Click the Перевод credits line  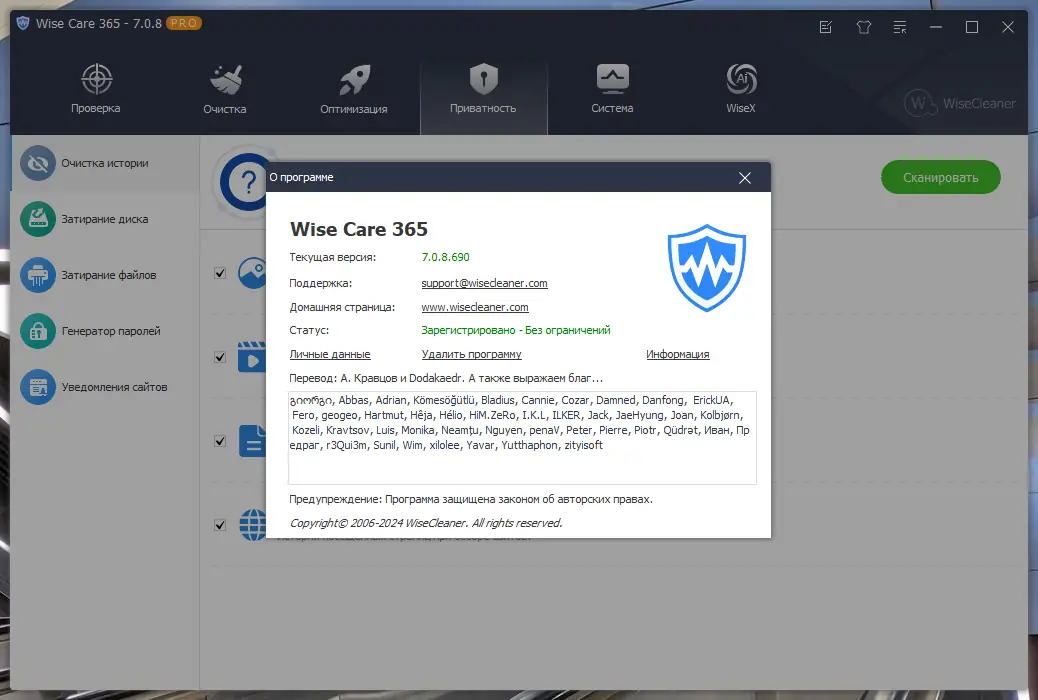[x=446, y=378]
